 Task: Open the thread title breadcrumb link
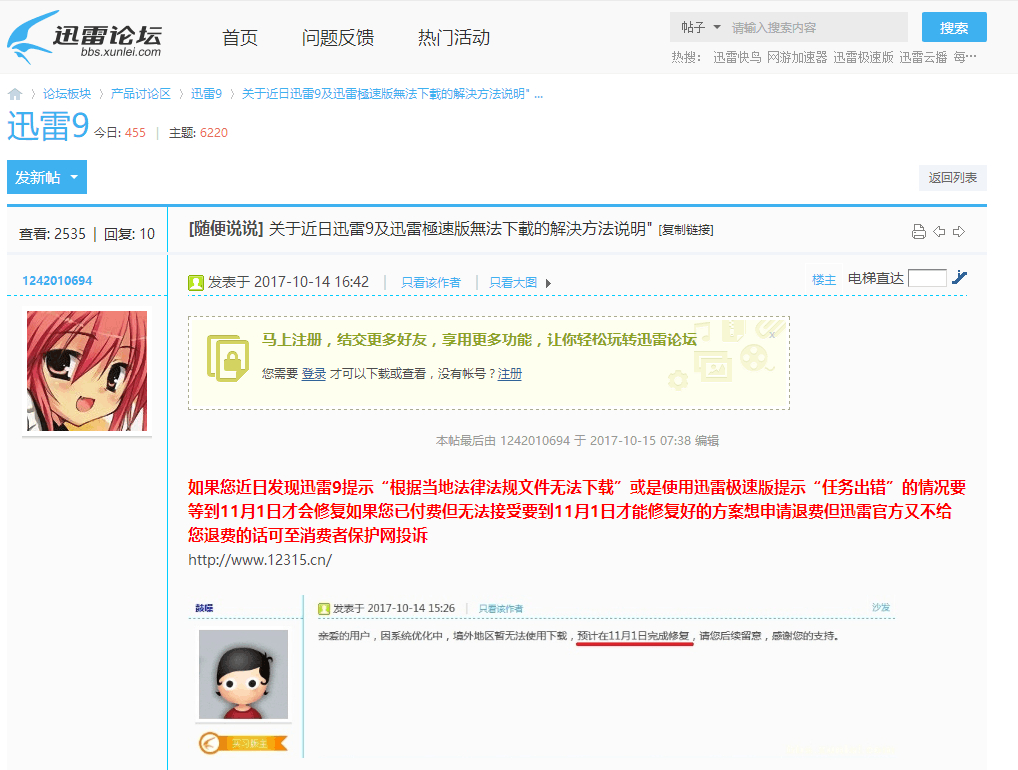(392, 93)
